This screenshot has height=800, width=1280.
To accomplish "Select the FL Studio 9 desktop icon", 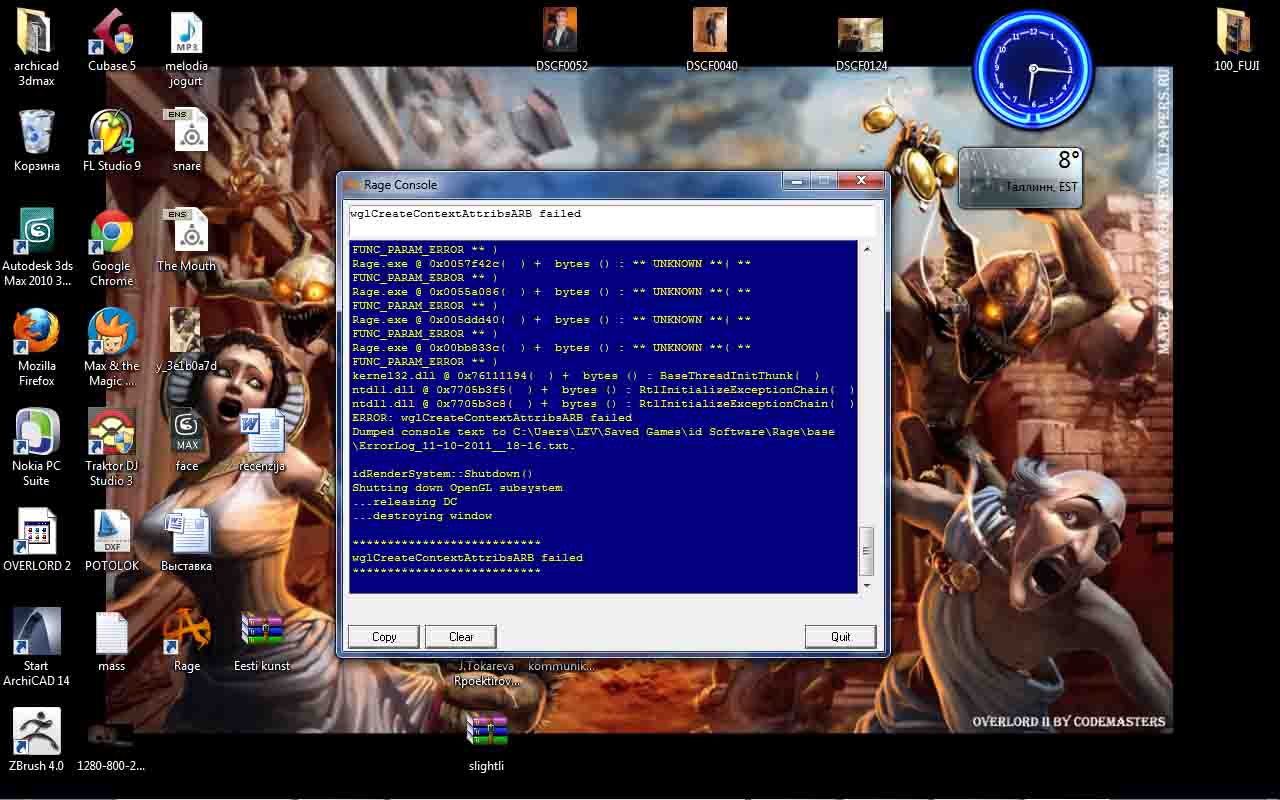I will click(x=112, y=133).
